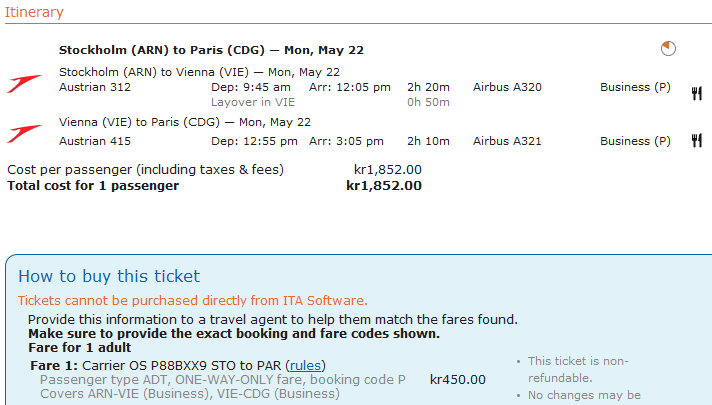Viewport: 712px width, 405px height.
Task: Click the total cost kr1,852.00 amount
Action: point(384,185)
